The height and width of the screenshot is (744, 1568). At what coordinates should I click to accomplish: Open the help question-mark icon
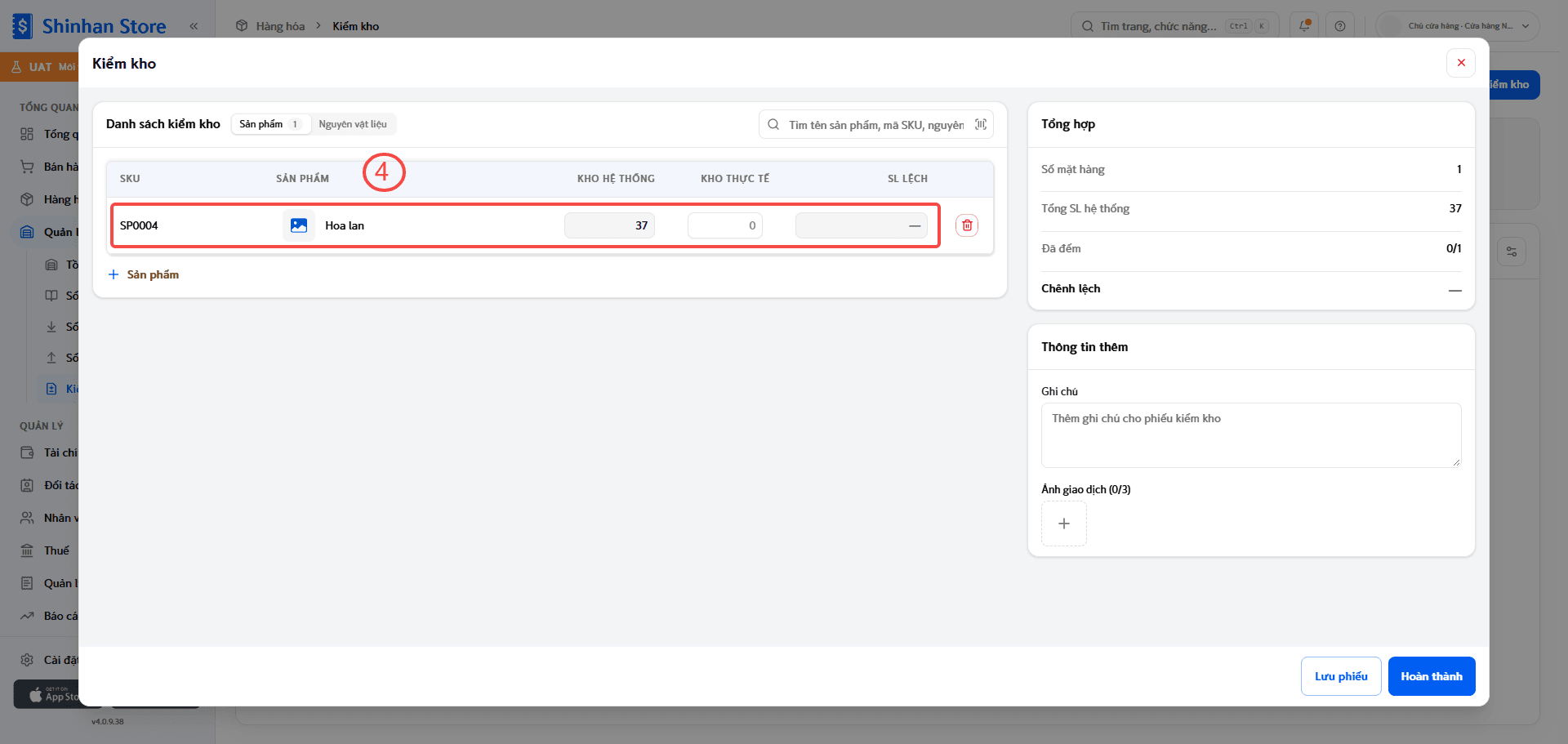point(1340,26)
